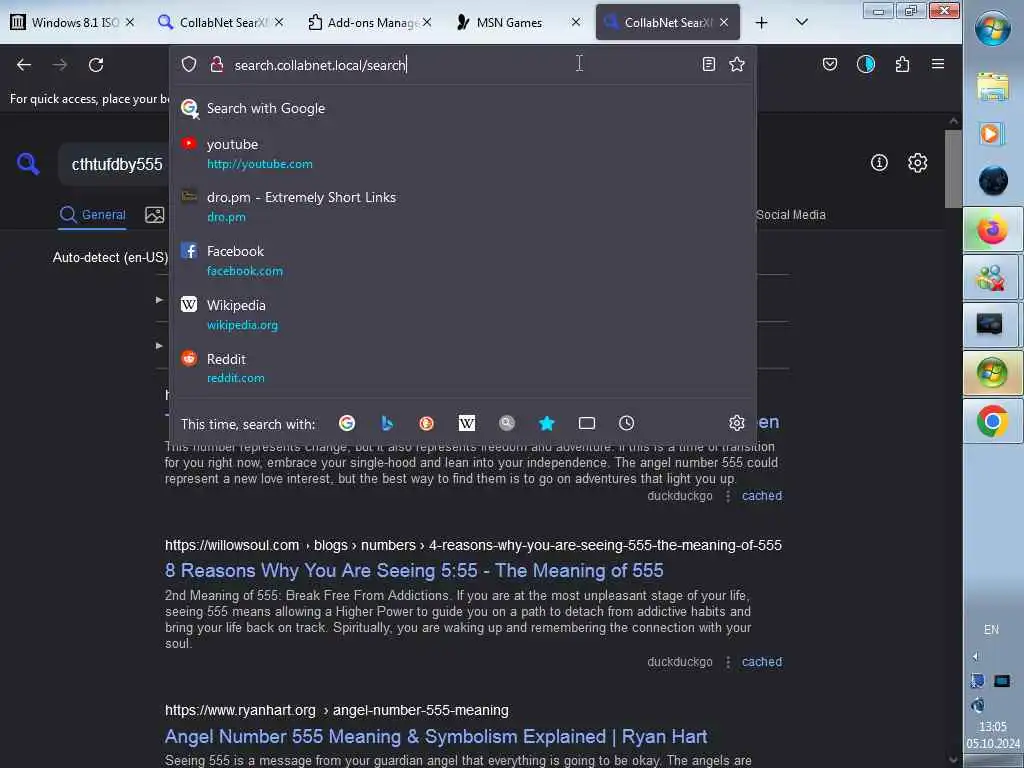The width and height of the screenshot is (1024, 768).
Task: Search this time with Wikipedia icon
Action: (467, 423)
